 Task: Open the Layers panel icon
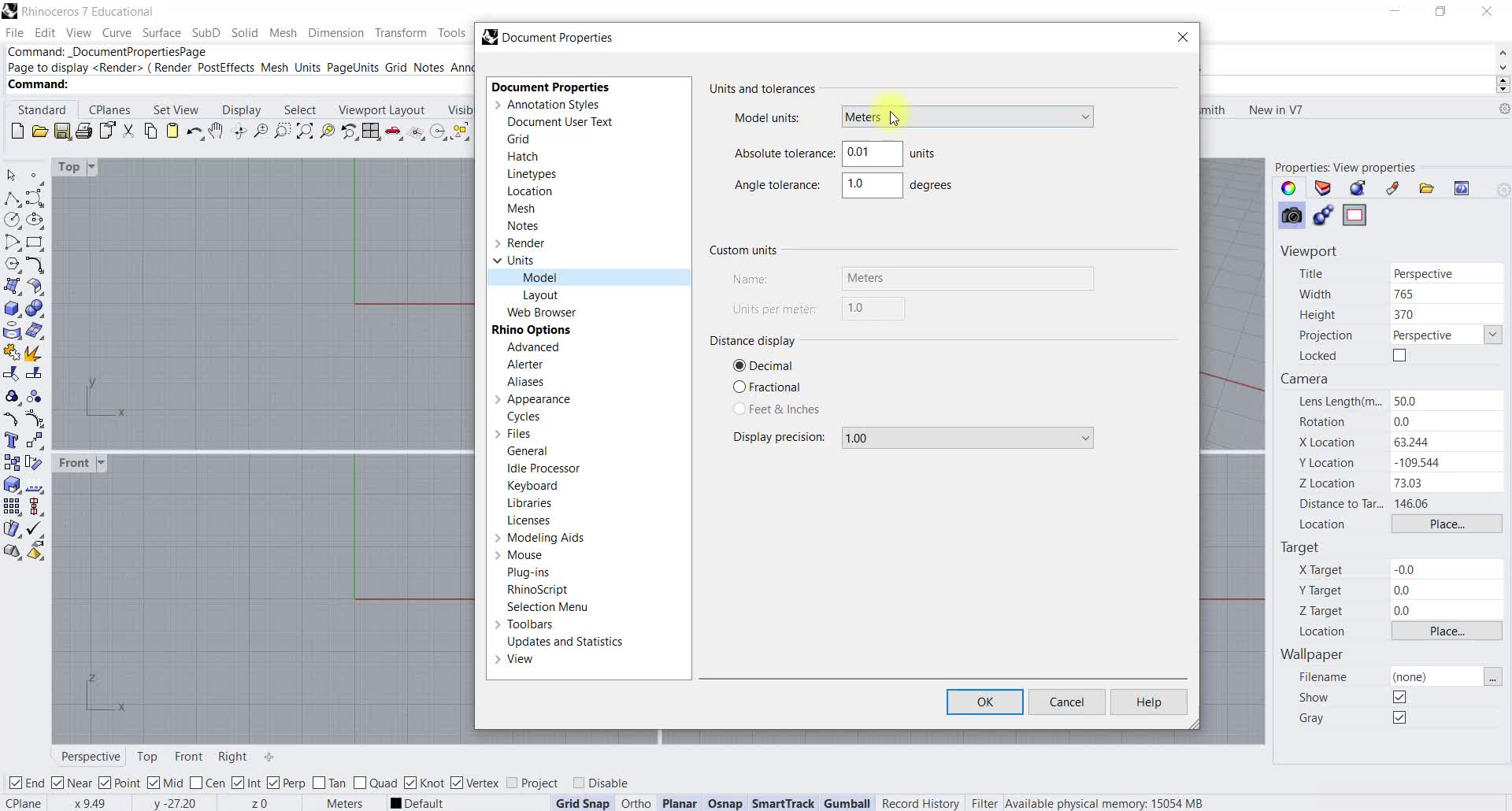(x=1323, y=188)
